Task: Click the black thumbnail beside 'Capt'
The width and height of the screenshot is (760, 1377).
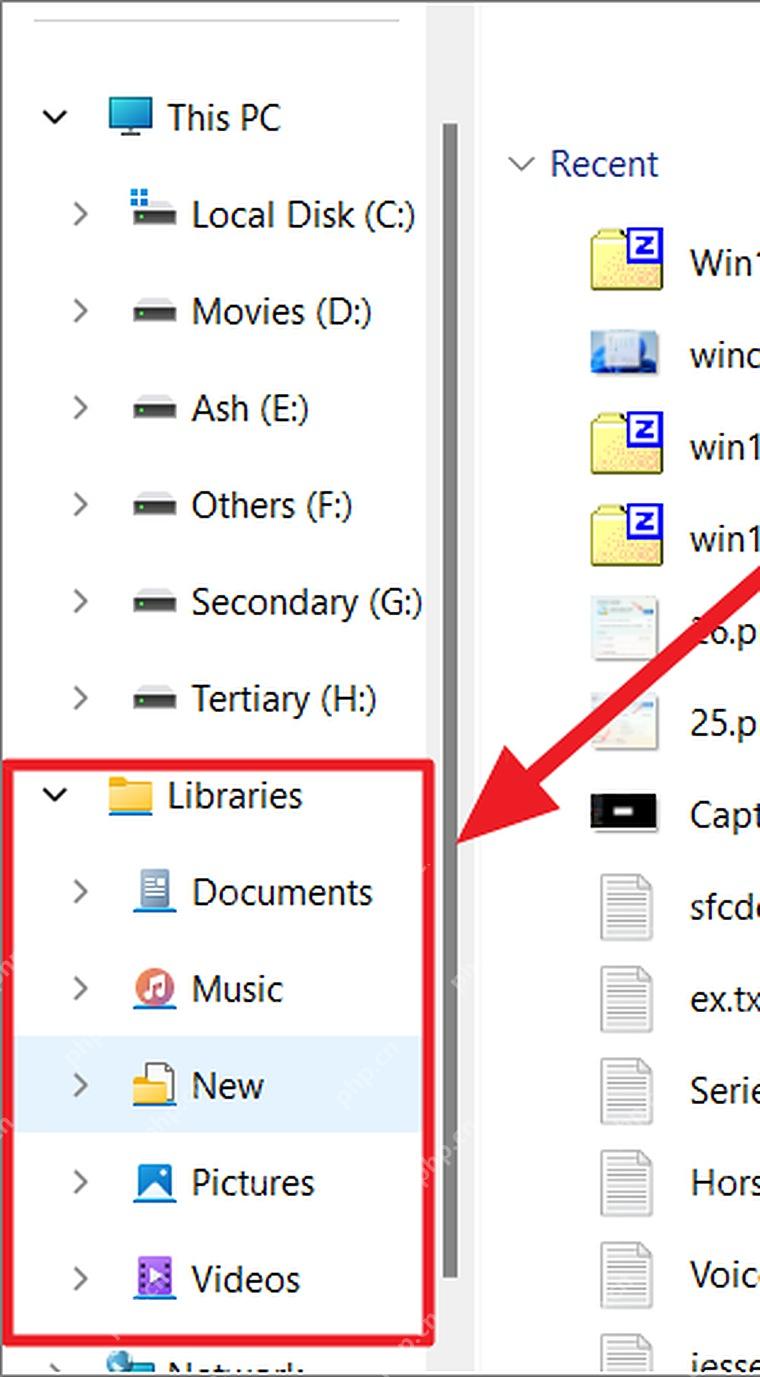Action: (624, 813)
